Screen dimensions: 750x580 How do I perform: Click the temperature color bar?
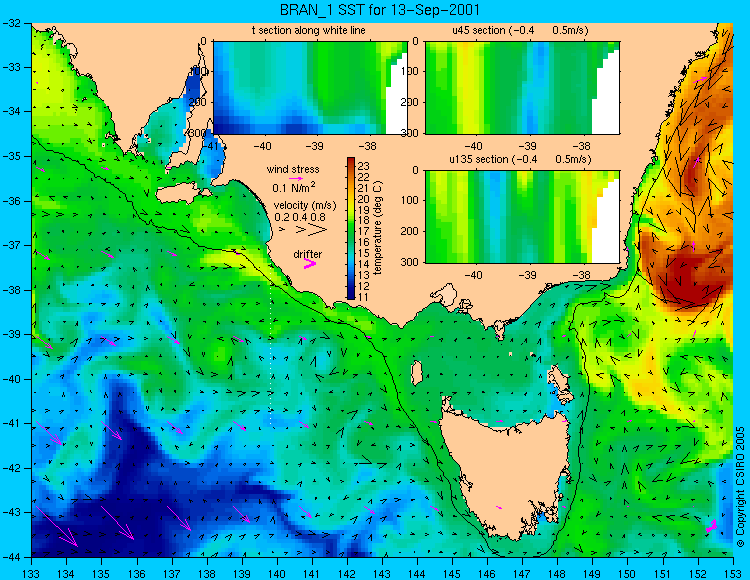coord(351,228)
